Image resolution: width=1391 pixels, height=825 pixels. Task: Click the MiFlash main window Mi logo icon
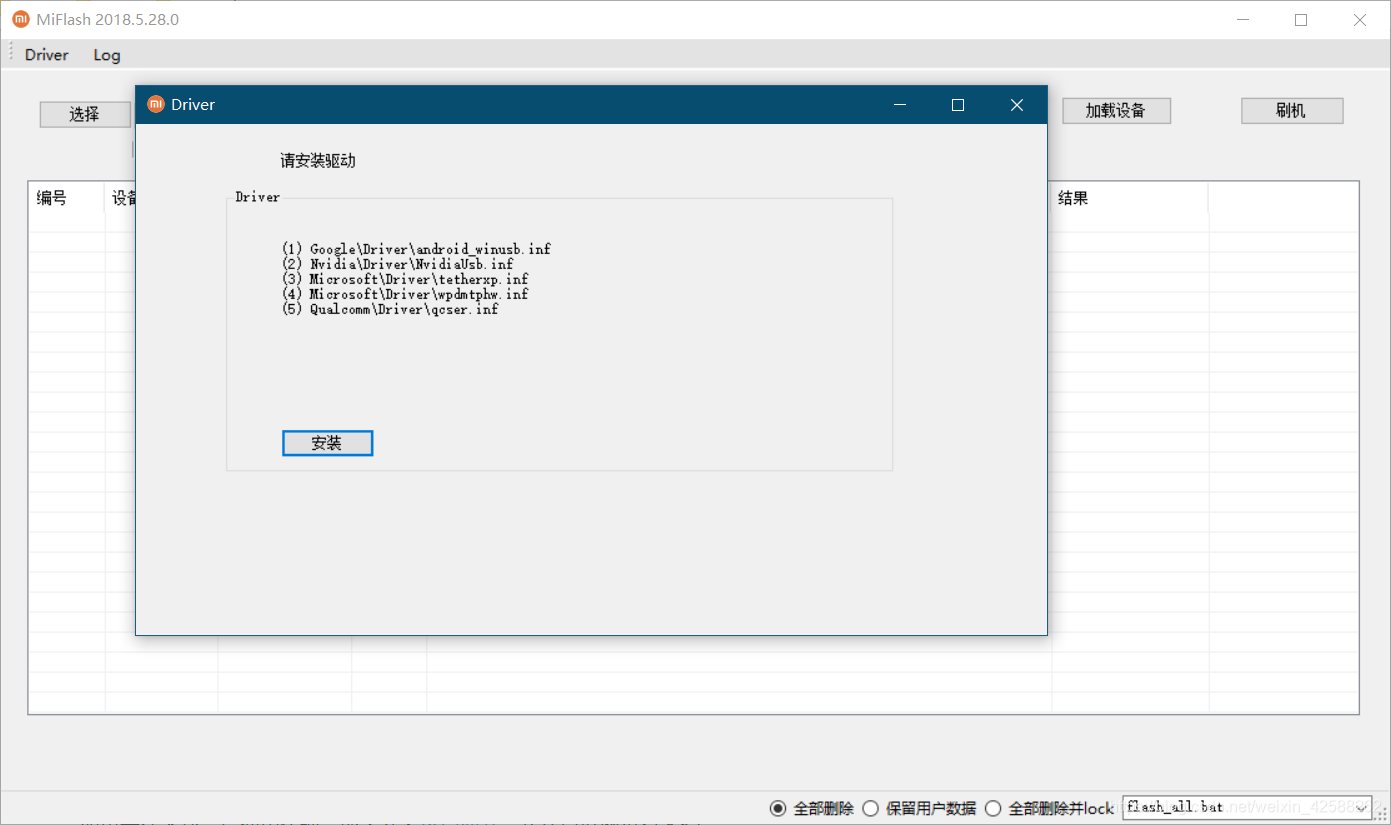click(20, 19)
